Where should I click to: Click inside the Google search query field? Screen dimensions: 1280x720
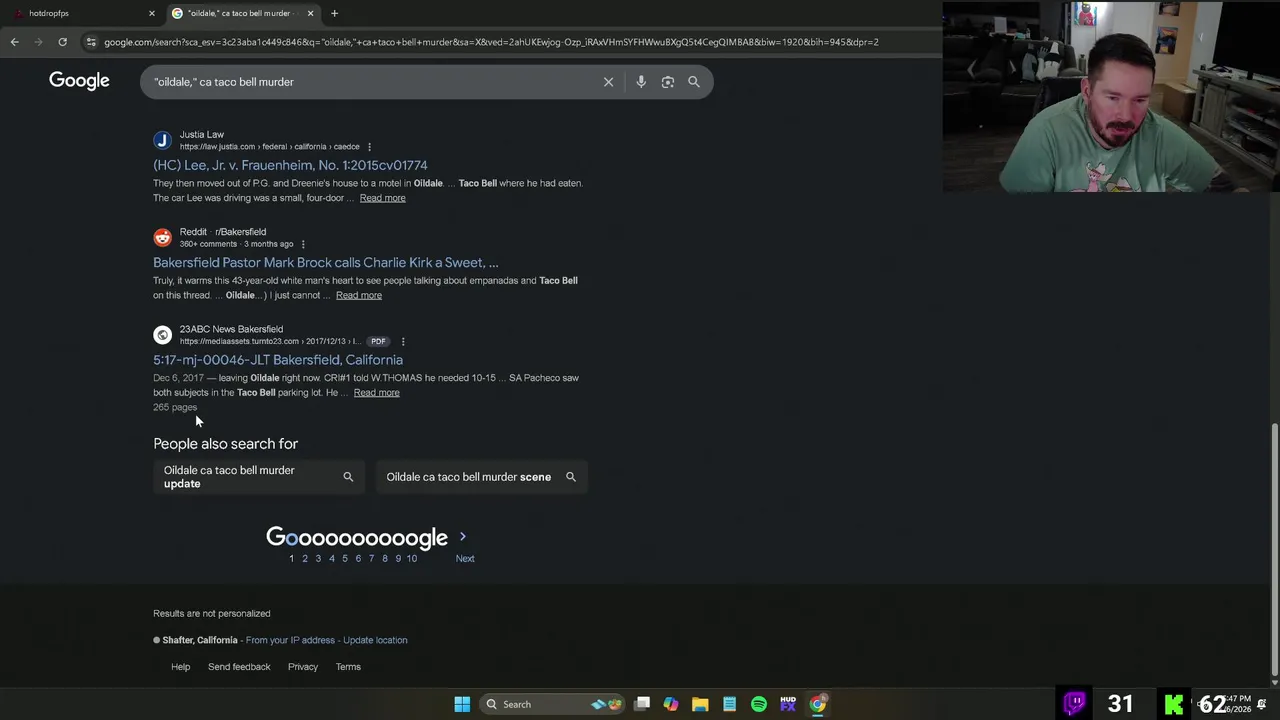[x=370, y=82]
